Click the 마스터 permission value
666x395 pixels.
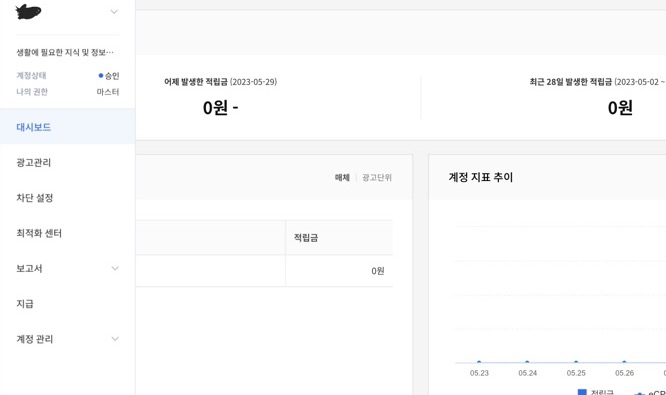(108, 92)
